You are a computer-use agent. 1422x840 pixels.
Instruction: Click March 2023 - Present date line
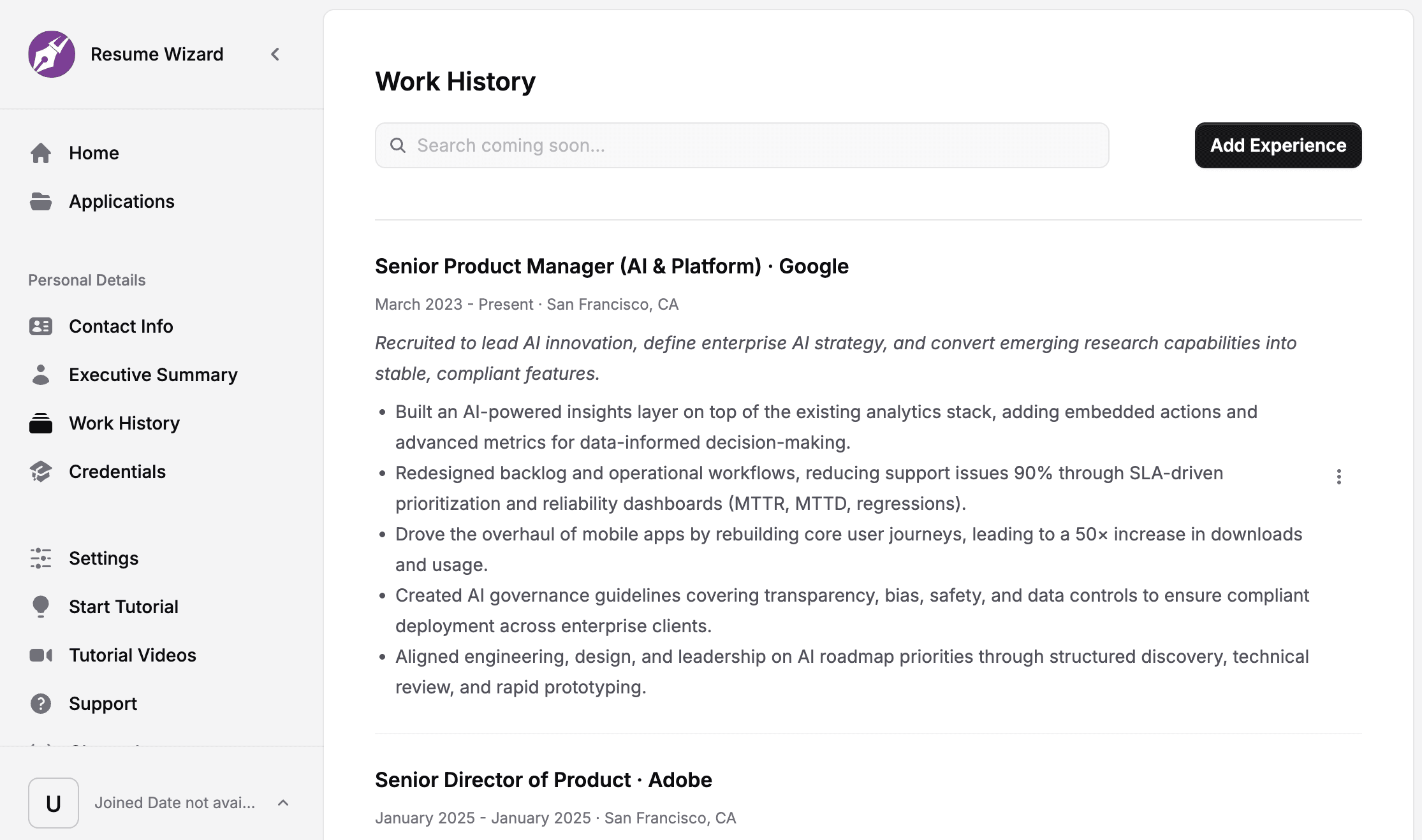click(x=527, y=305)
